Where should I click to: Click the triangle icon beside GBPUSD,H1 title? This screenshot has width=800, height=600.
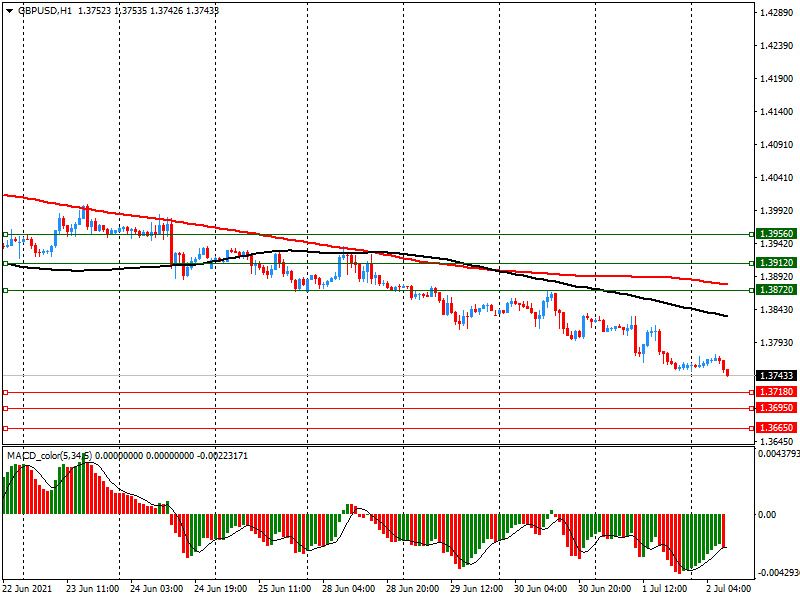tap(9, 10)
